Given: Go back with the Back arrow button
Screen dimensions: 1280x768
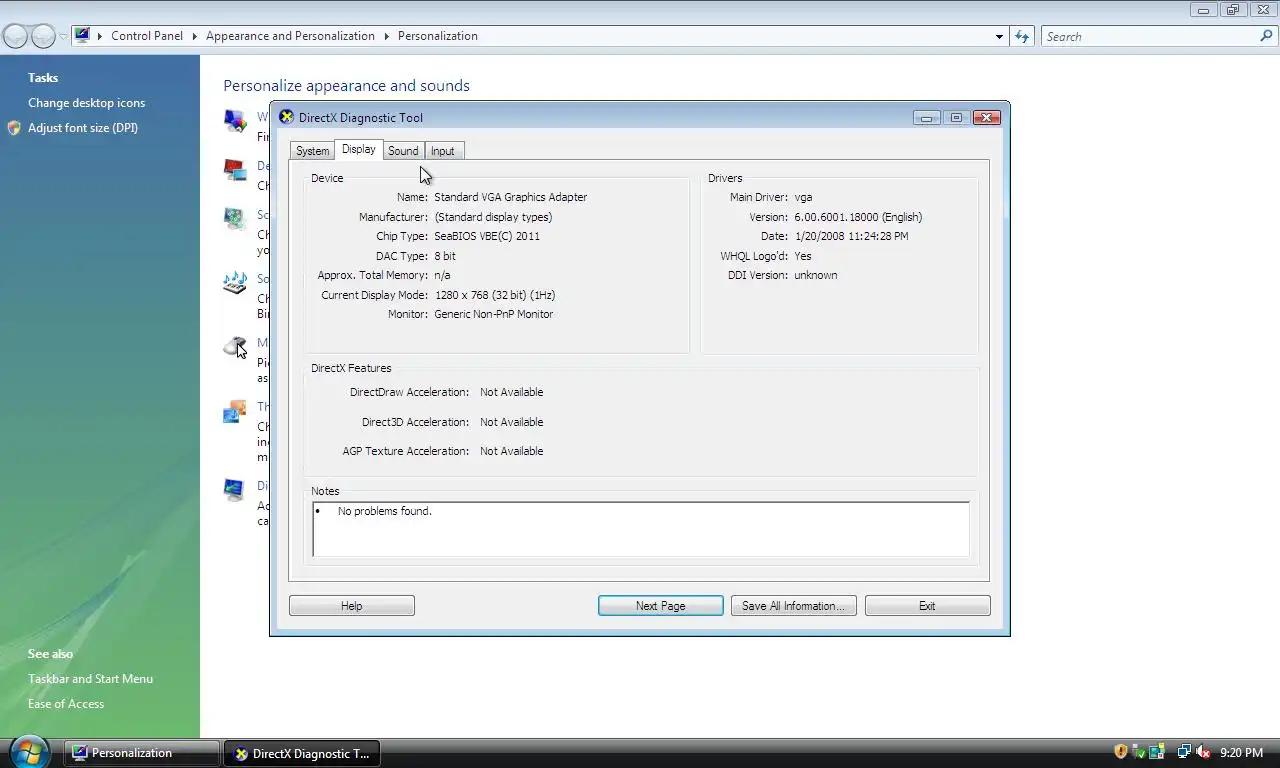Looking at the screenshot, I should pyautogui.click(x=15, y=37).
